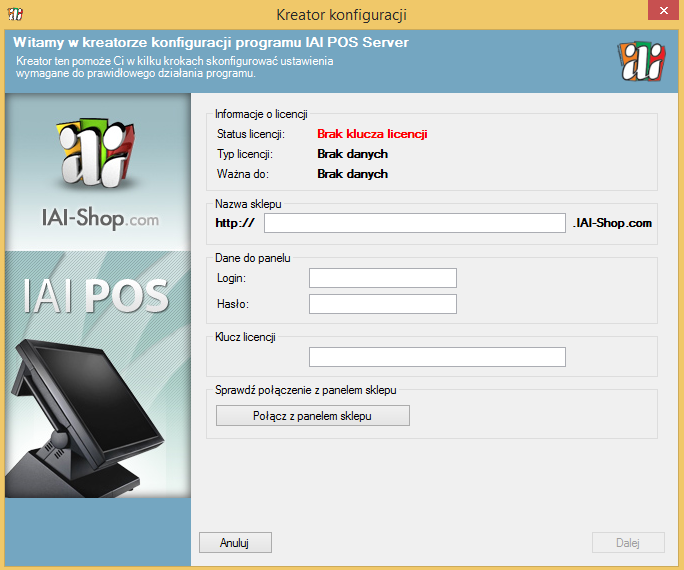Click the red Brak klucza licencji status

point(373,134)
